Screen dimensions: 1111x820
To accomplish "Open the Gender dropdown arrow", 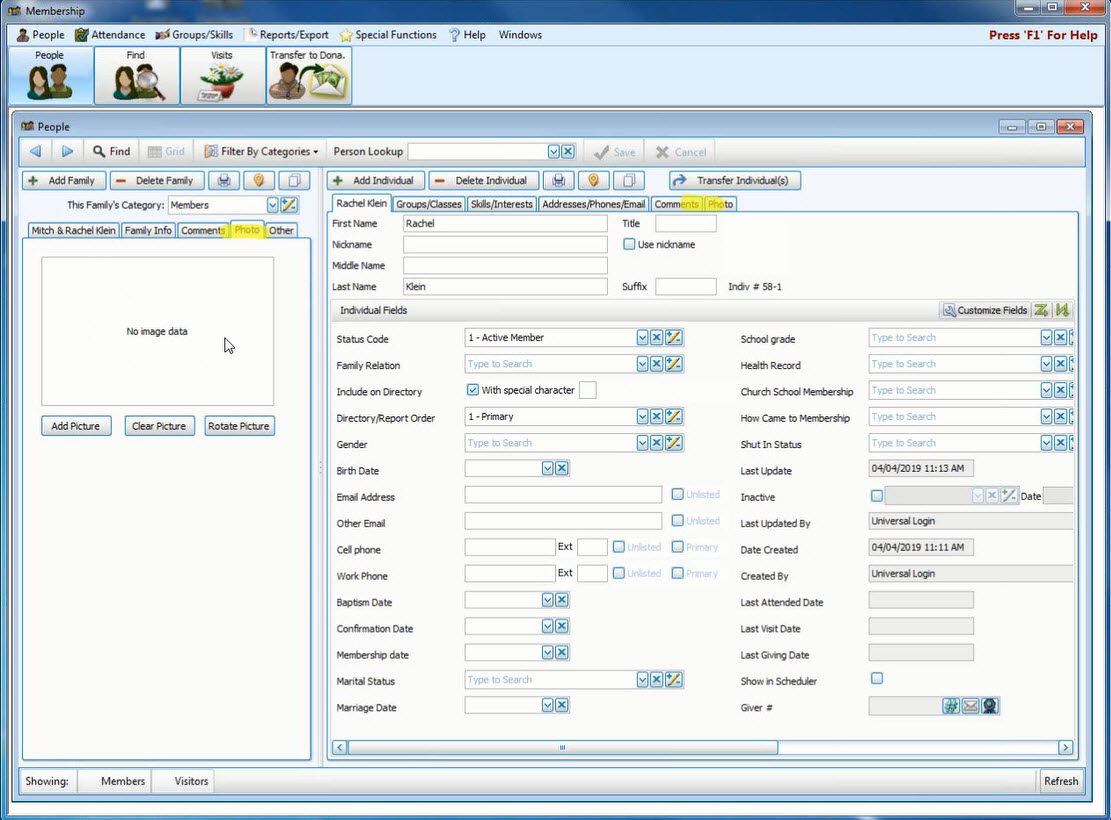I will tap(642, 443).
